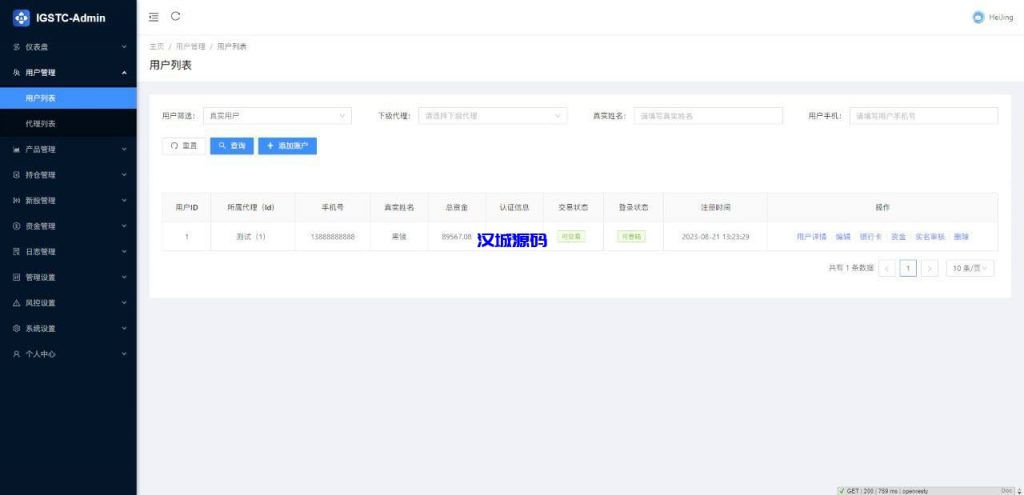
Task: Open the 管理设置 menu item
Action: point(68,277)
